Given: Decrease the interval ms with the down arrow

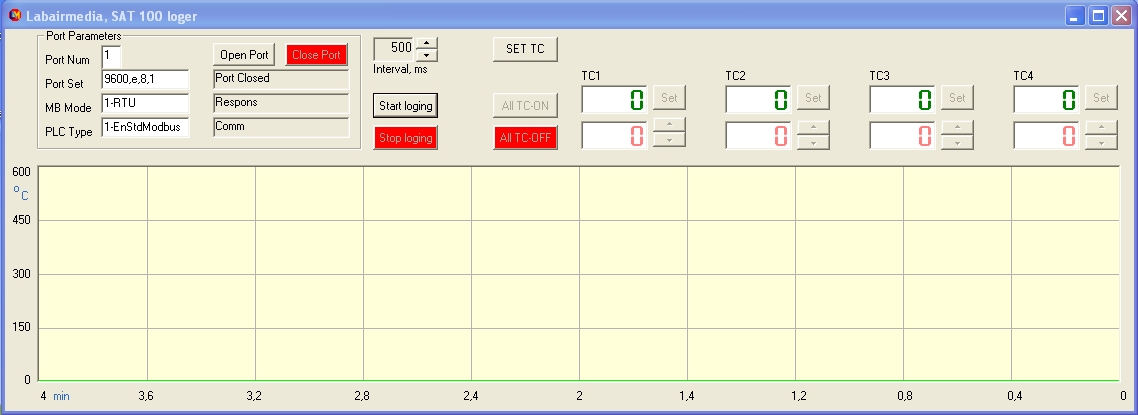Looking at the screenshot, I should click(426, 55).
